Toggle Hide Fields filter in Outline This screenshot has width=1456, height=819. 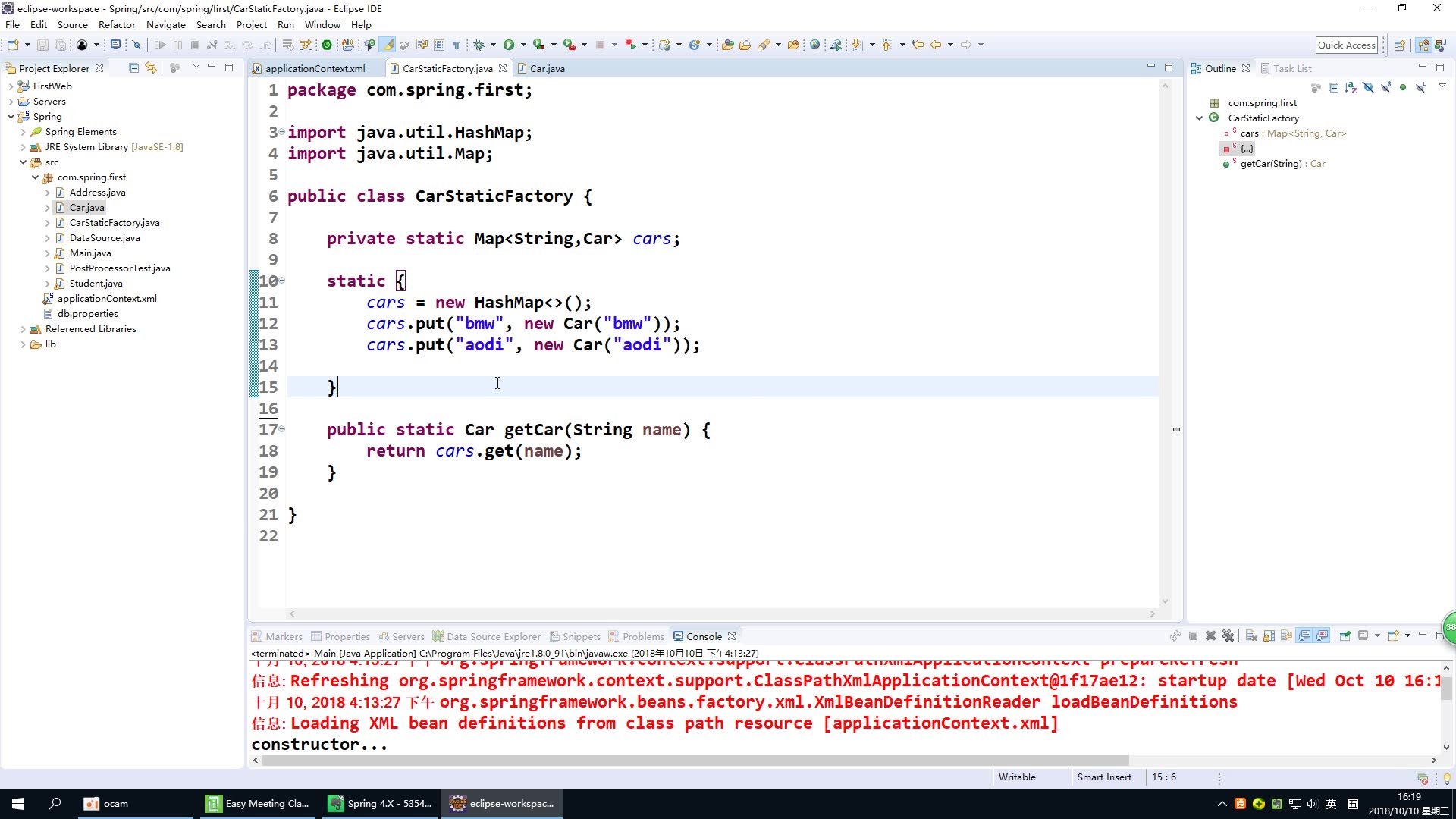coord(1369,88)
